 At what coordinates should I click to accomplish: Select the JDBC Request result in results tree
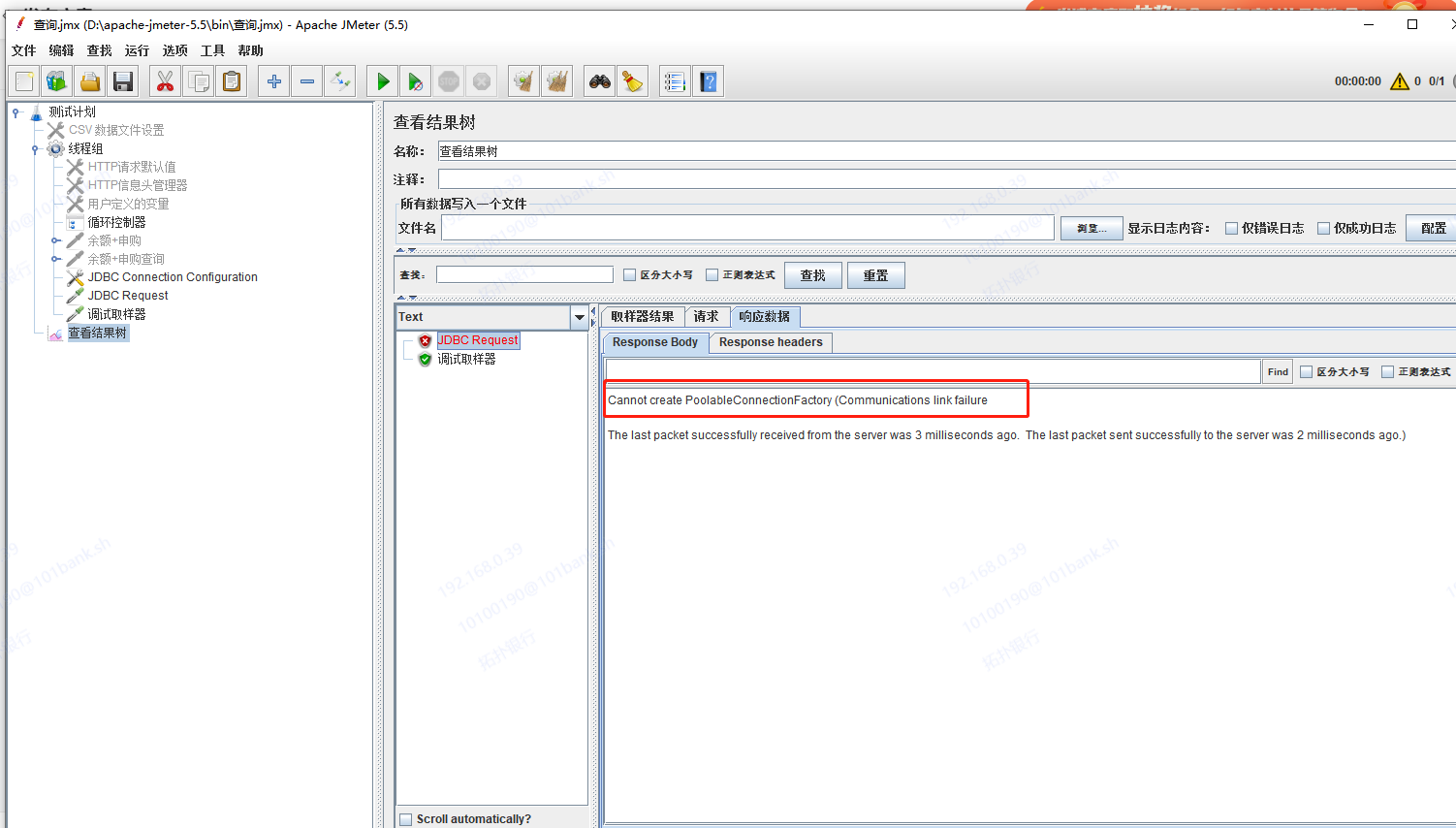click(x=478, y=339)
